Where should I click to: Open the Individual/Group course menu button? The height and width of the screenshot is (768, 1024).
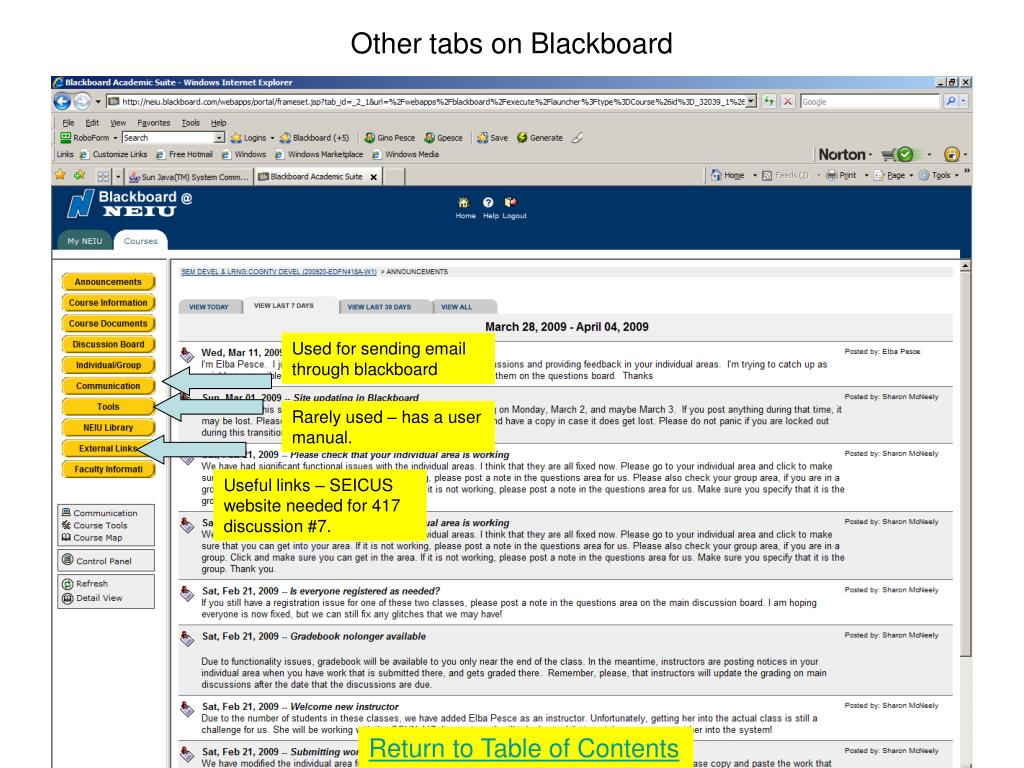point(108,366)
